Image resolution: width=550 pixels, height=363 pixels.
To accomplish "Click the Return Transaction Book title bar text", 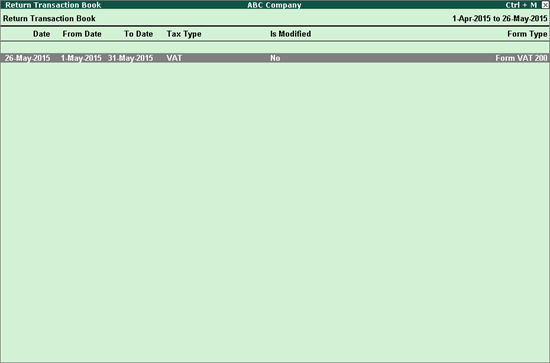I will tap(53, 5).
